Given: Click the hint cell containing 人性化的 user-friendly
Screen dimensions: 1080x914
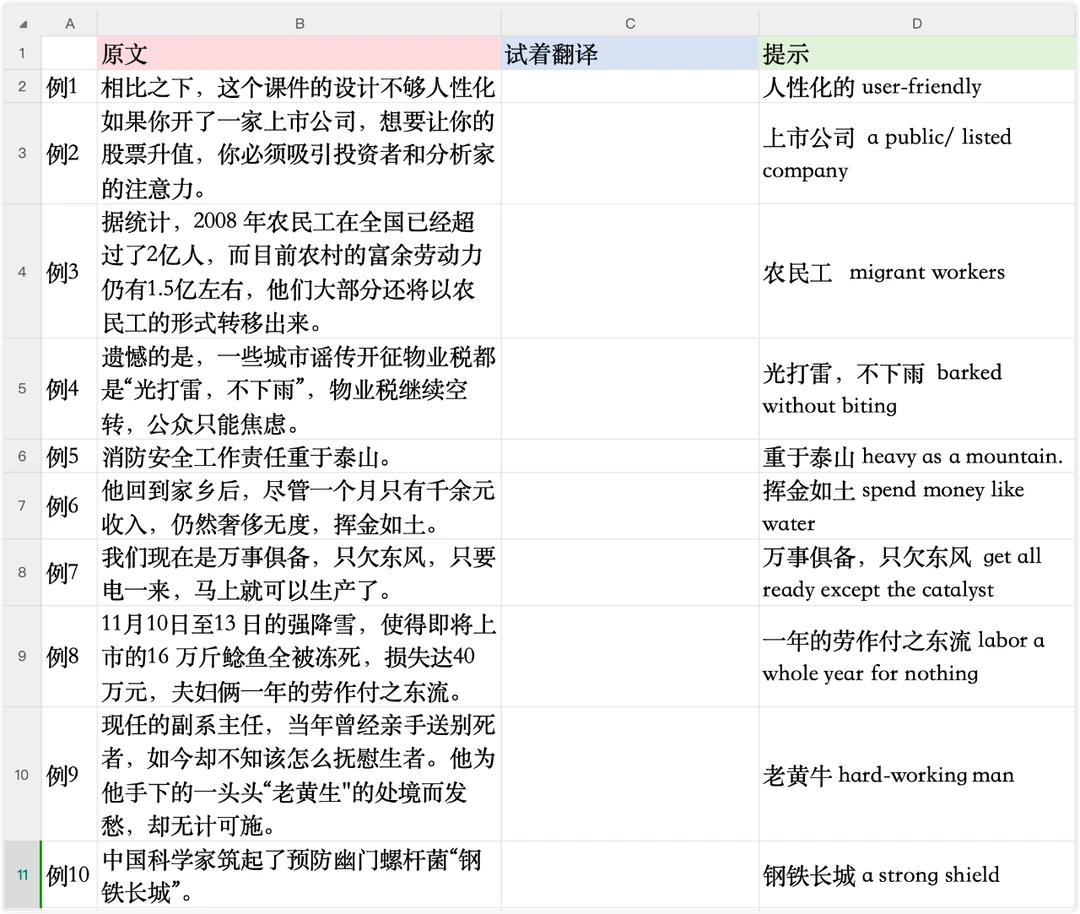Looking at the screenshot, I should point(916,87).
